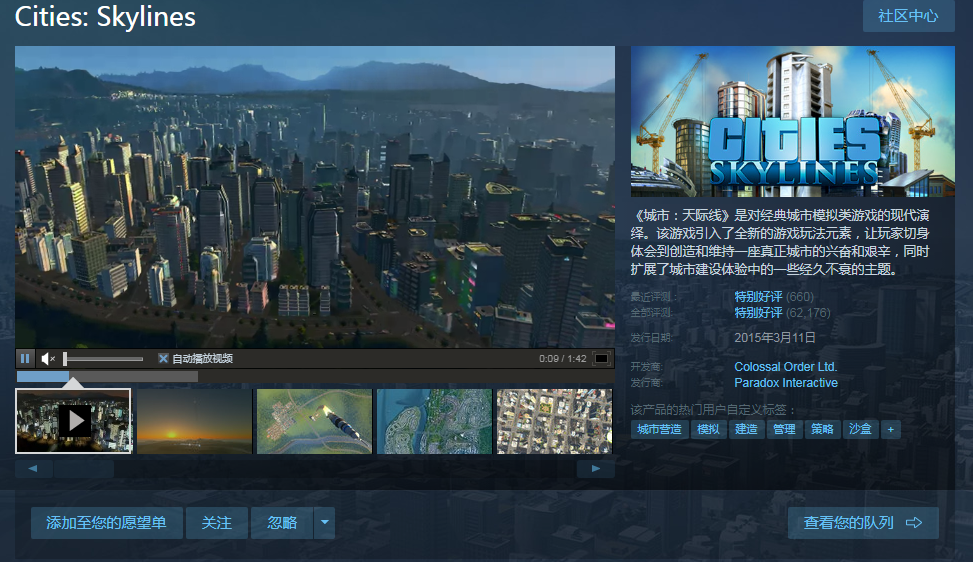Screen dimensions: 973x562
Task: Open developer Colossal Order Ltd. link
Action: [786, 367]
